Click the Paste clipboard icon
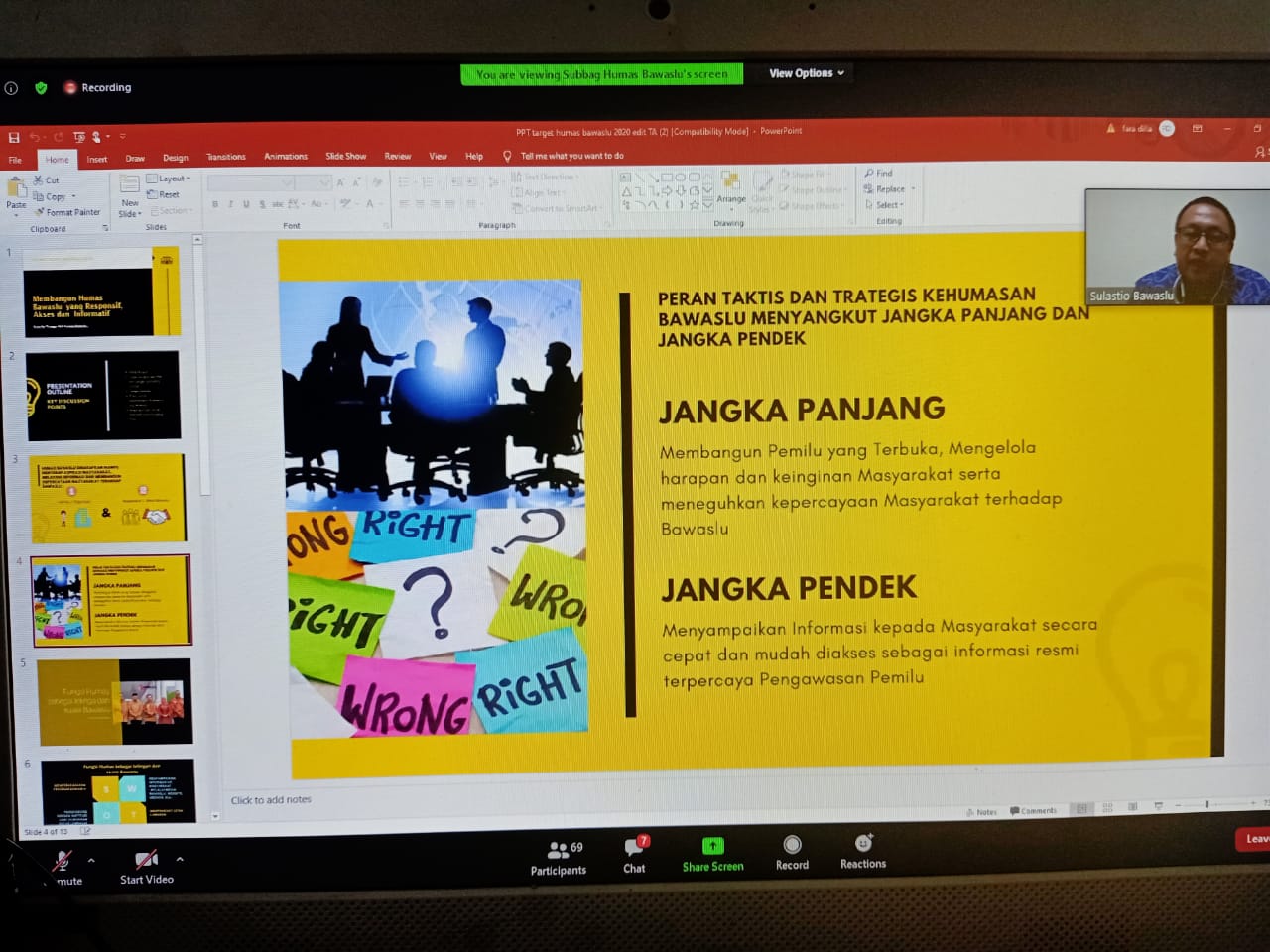The height and width of the screenshot is (952, 1270). (x=16, y=190)
